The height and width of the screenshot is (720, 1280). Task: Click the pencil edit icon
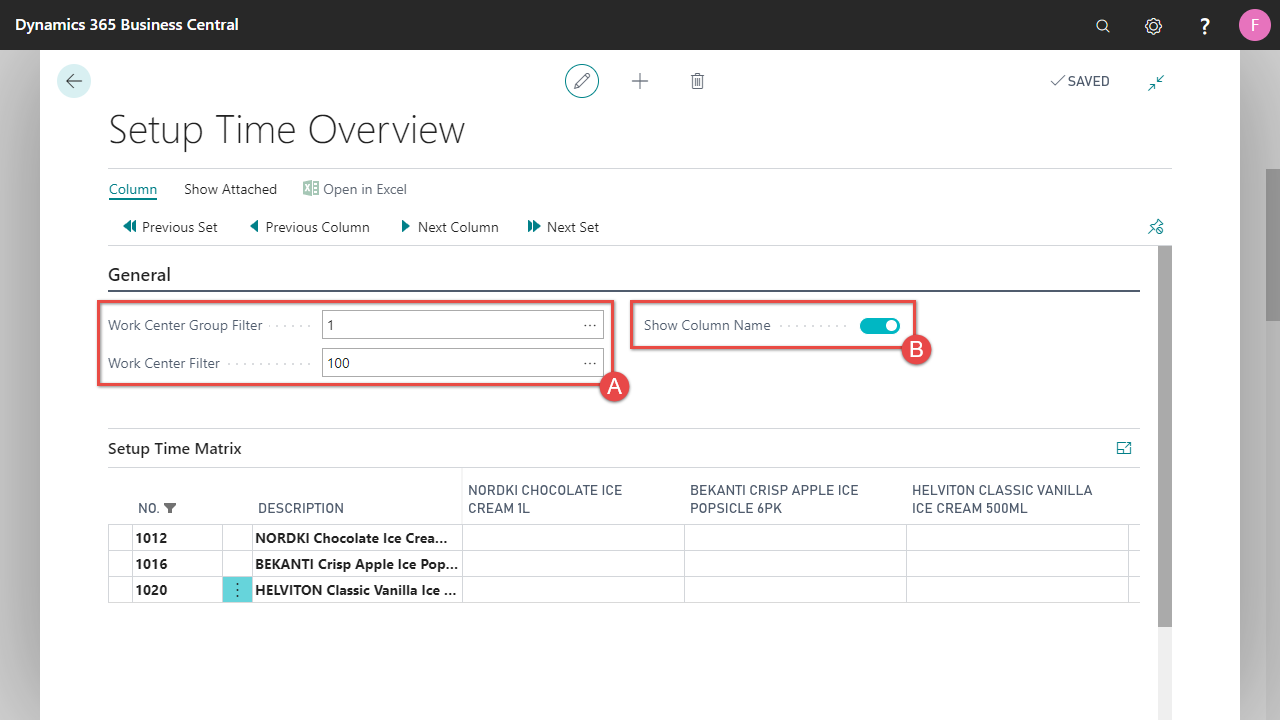pos(582,81)
